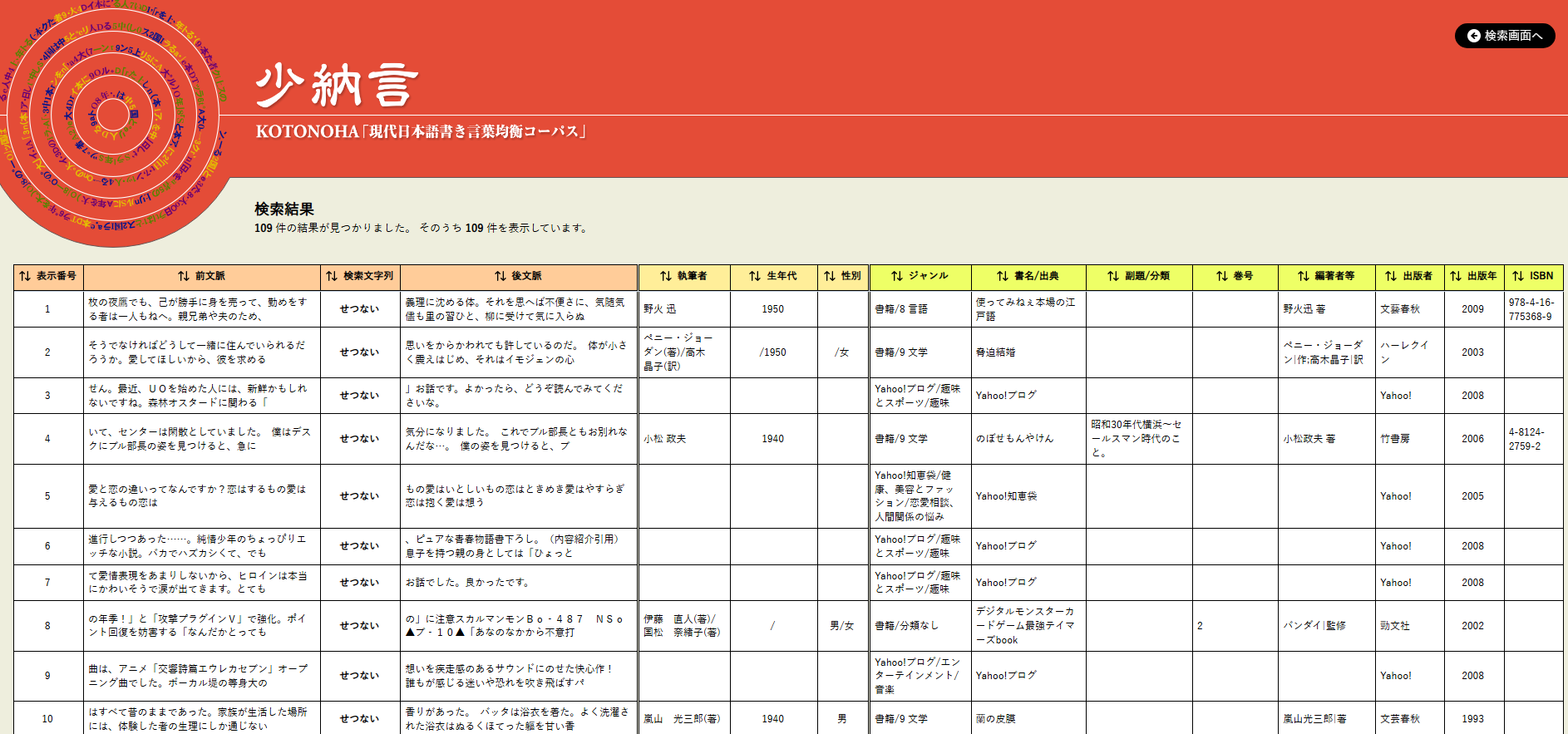Select 勁文社 publisher cell
The height and width of the screenshot is (734, 1568).
(x=1409, y=626)
